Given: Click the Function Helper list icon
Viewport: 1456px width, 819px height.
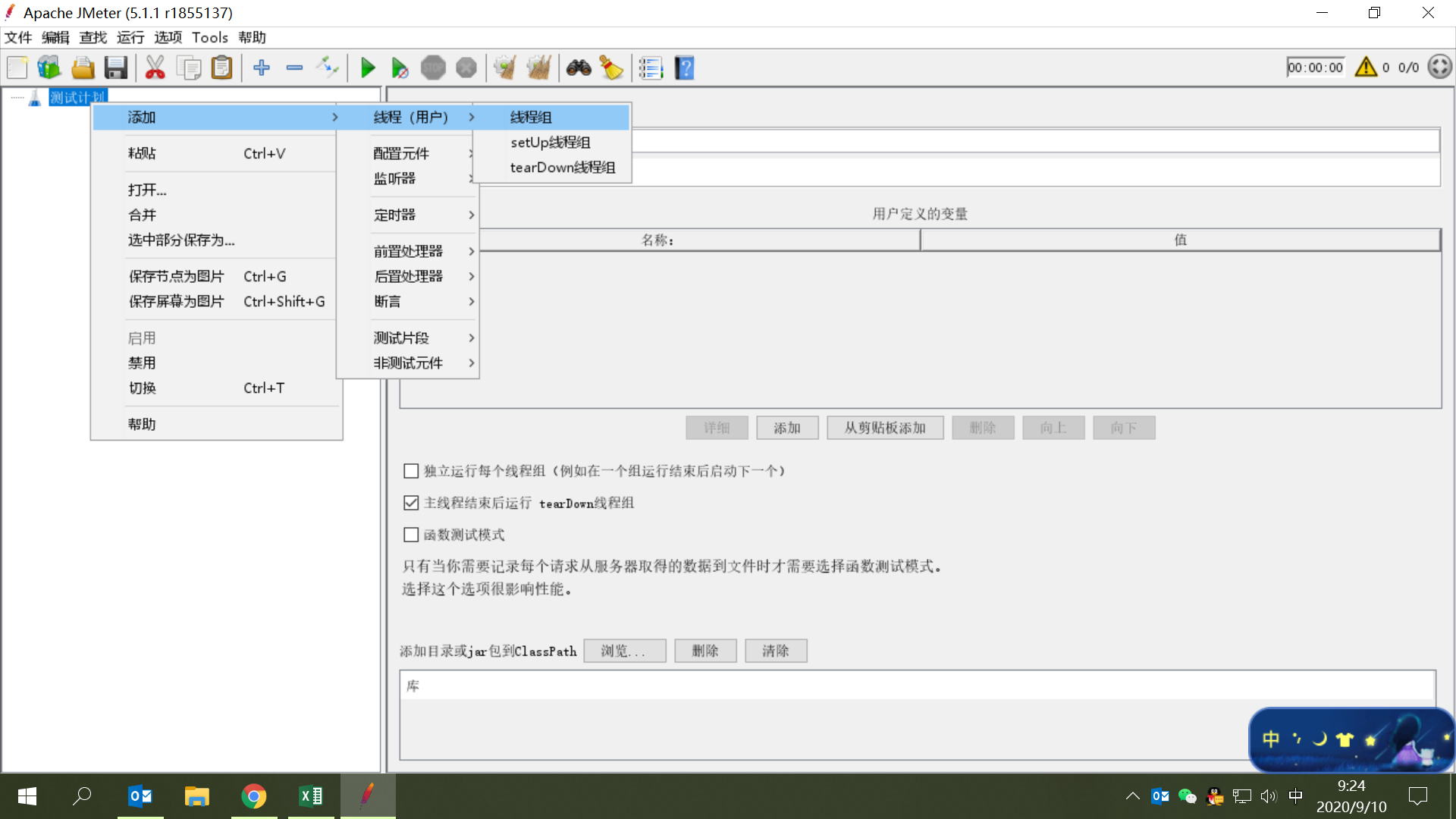Looking at the screenshot, I should tap(651, 68).
